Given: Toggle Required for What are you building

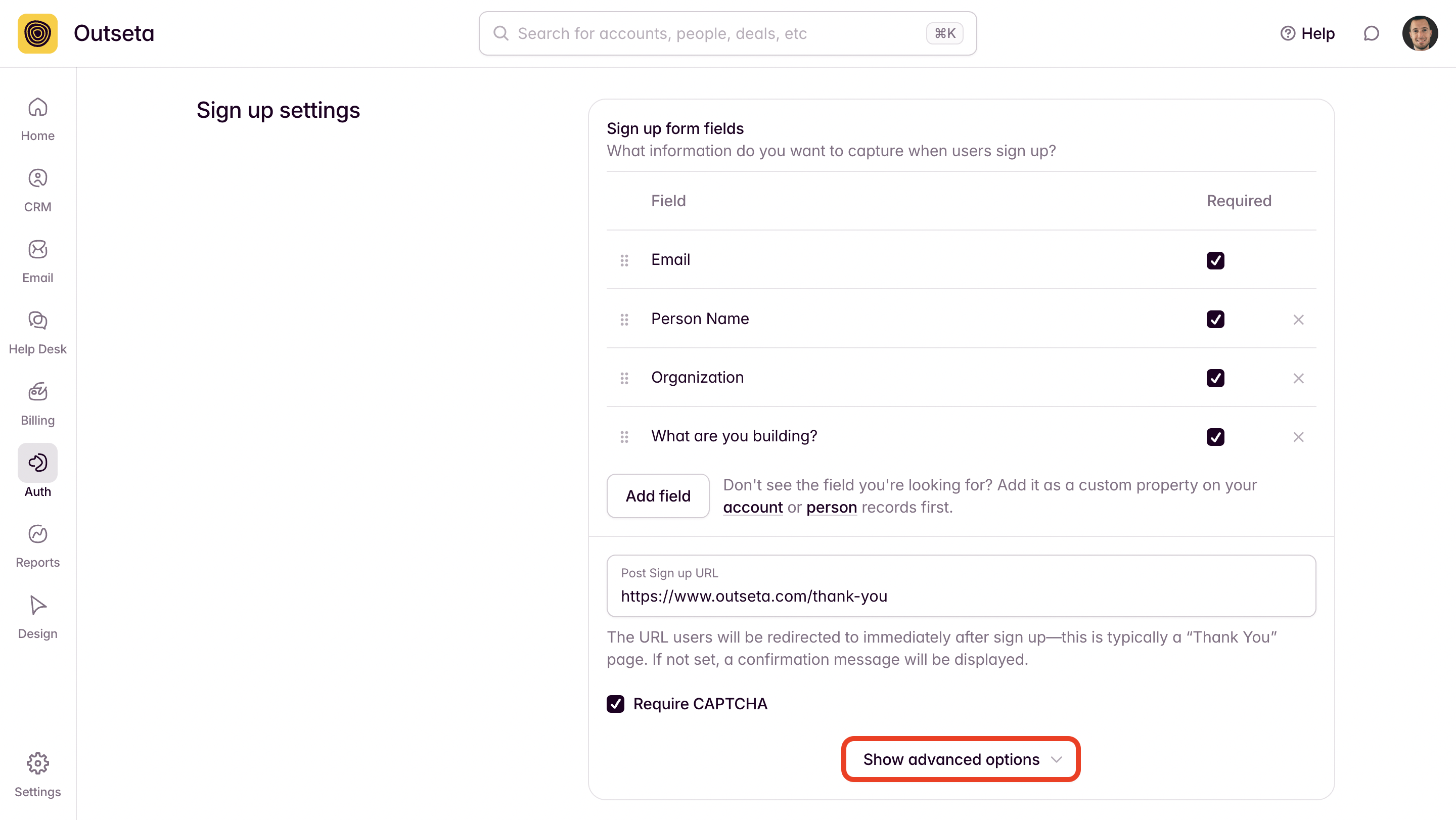Looking at the screenshot, I should click(1215, 437).
